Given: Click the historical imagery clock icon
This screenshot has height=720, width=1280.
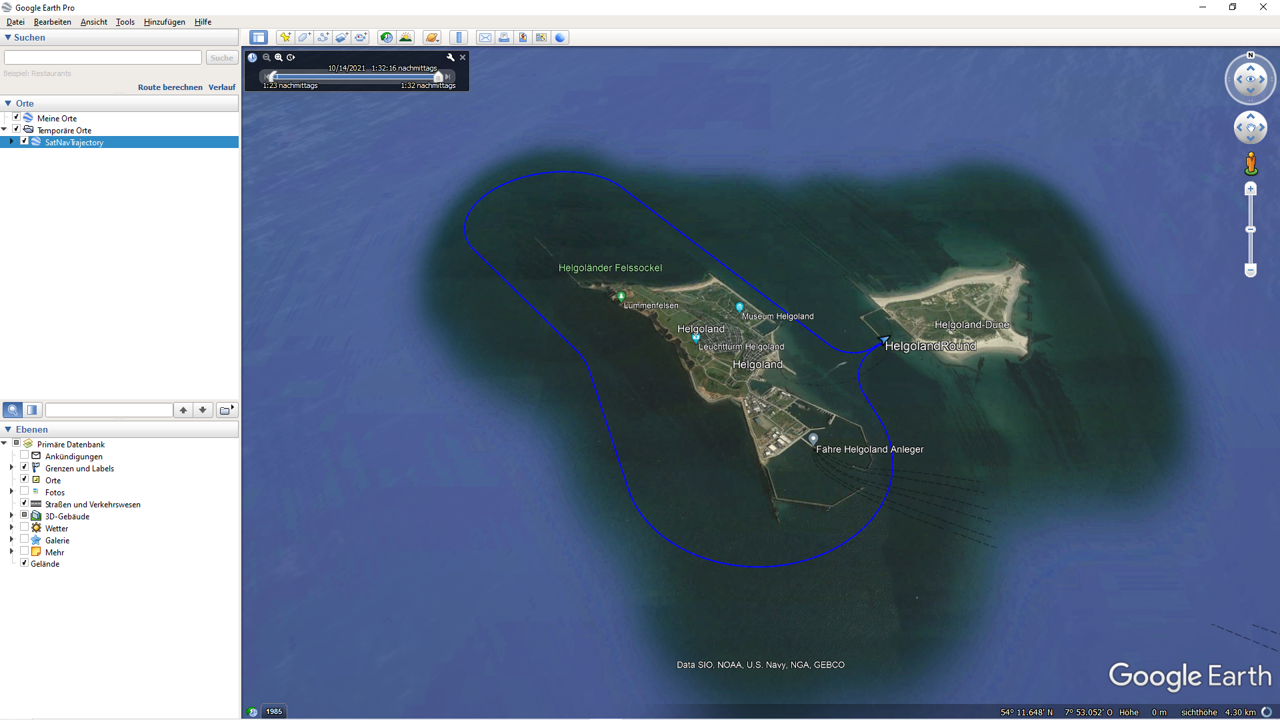Looking at the screenshot, I should 386,38.
